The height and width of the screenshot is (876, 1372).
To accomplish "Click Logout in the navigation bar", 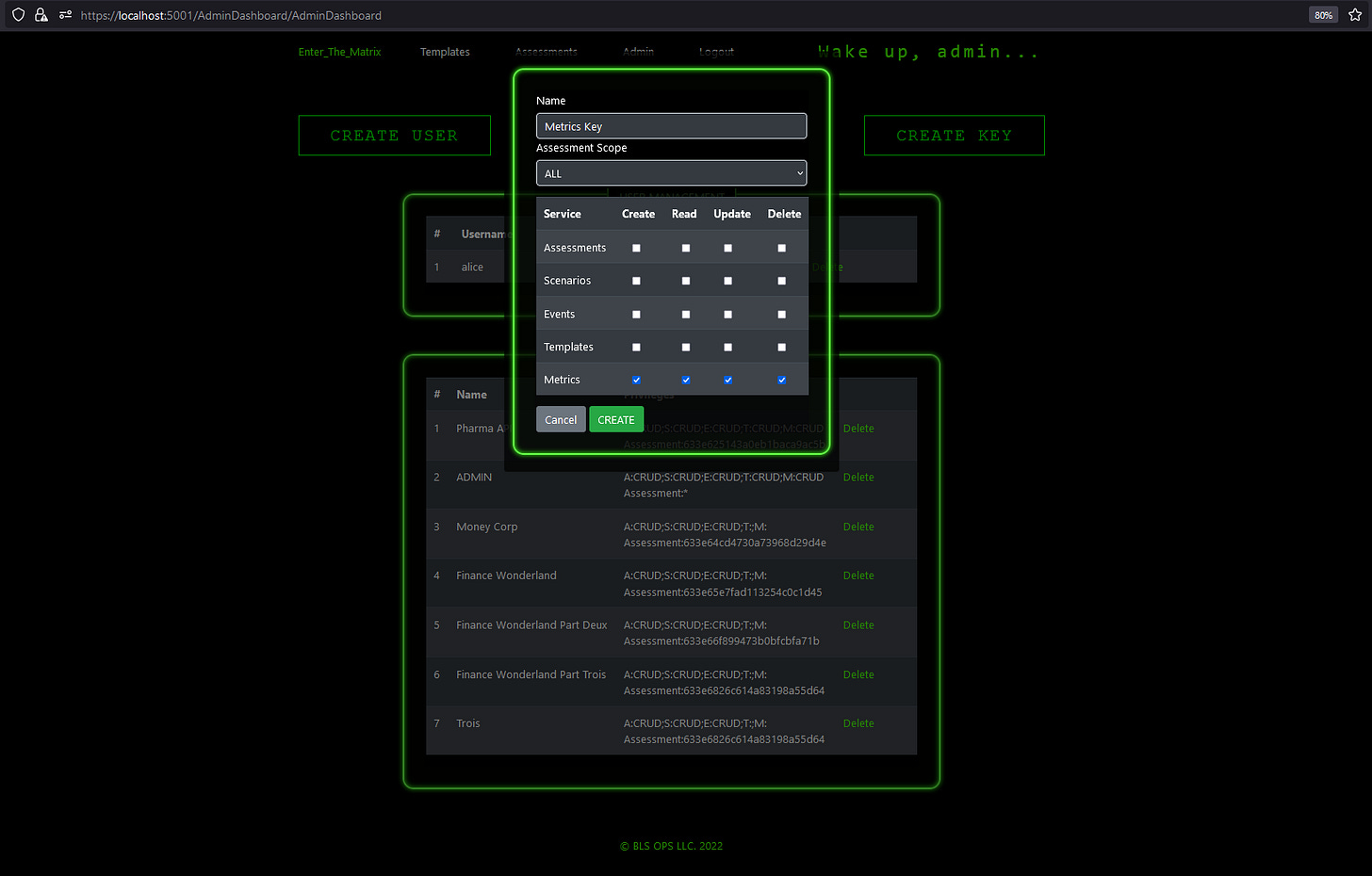I will pos(716,52).
